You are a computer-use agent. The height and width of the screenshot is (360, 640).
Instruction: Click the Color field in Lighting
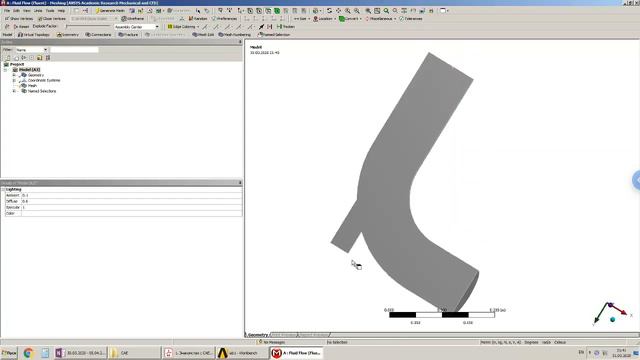point(131,213)
